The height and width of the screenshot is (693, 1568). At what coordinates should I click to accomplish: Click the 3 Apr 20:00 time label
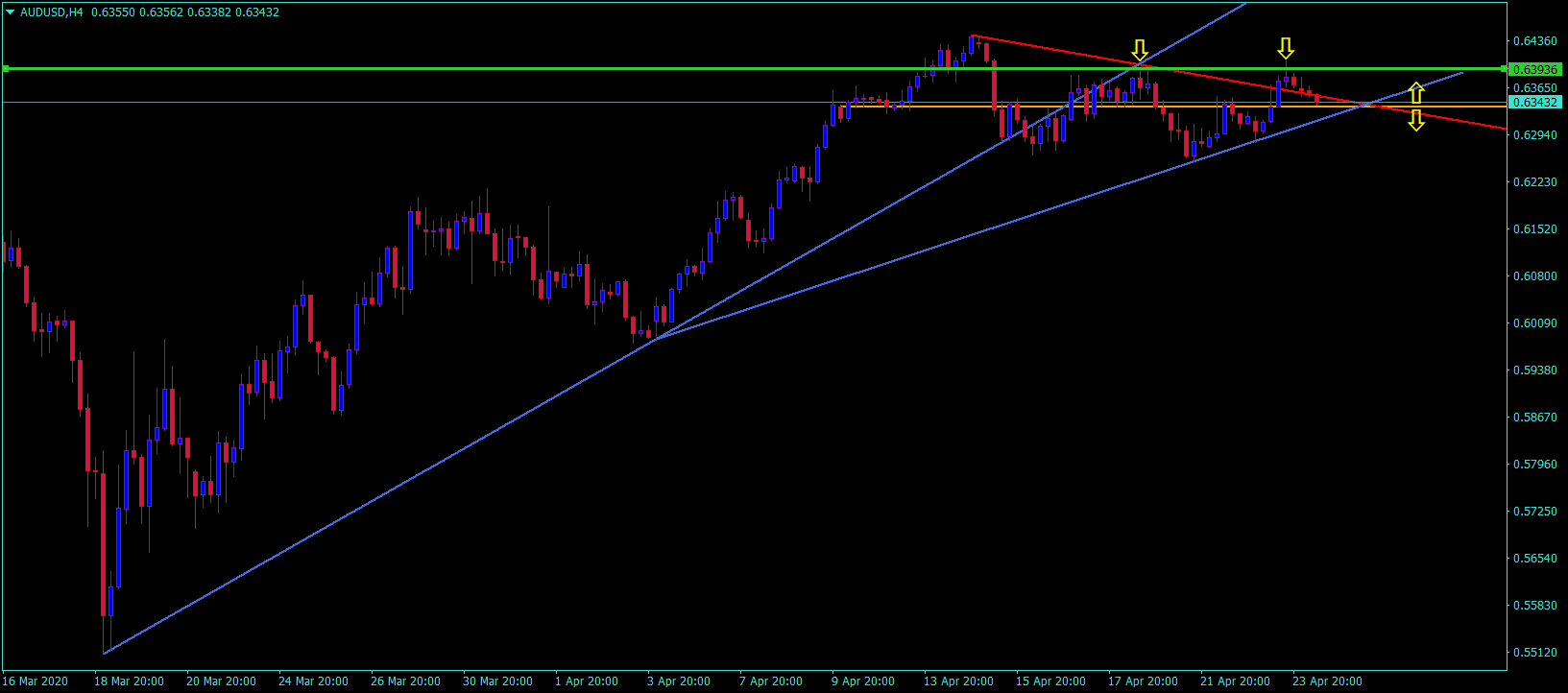tap(679, 681)
